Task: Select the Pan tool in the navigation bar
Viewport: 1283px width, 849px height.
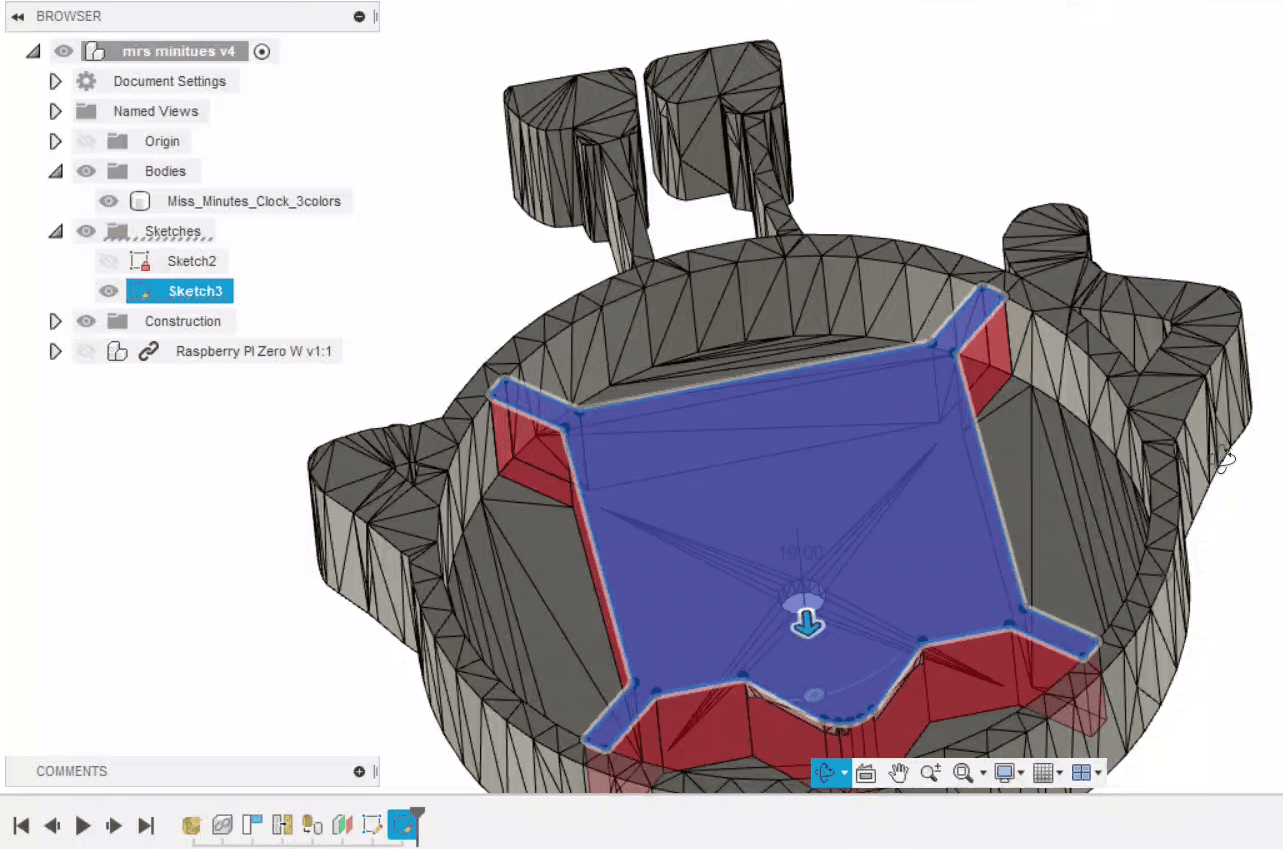Action: (x=898, y=772)
